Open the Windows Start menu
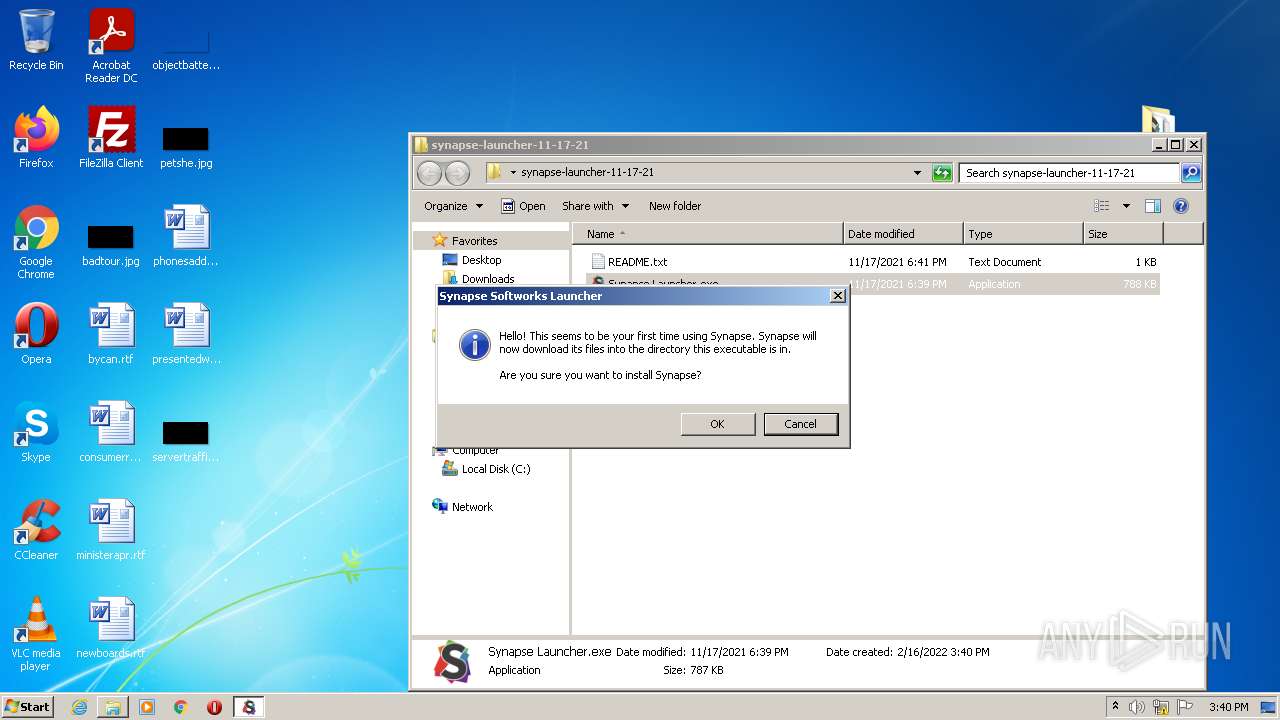Screen dimensions: 1280x720 tap(28, 706)
